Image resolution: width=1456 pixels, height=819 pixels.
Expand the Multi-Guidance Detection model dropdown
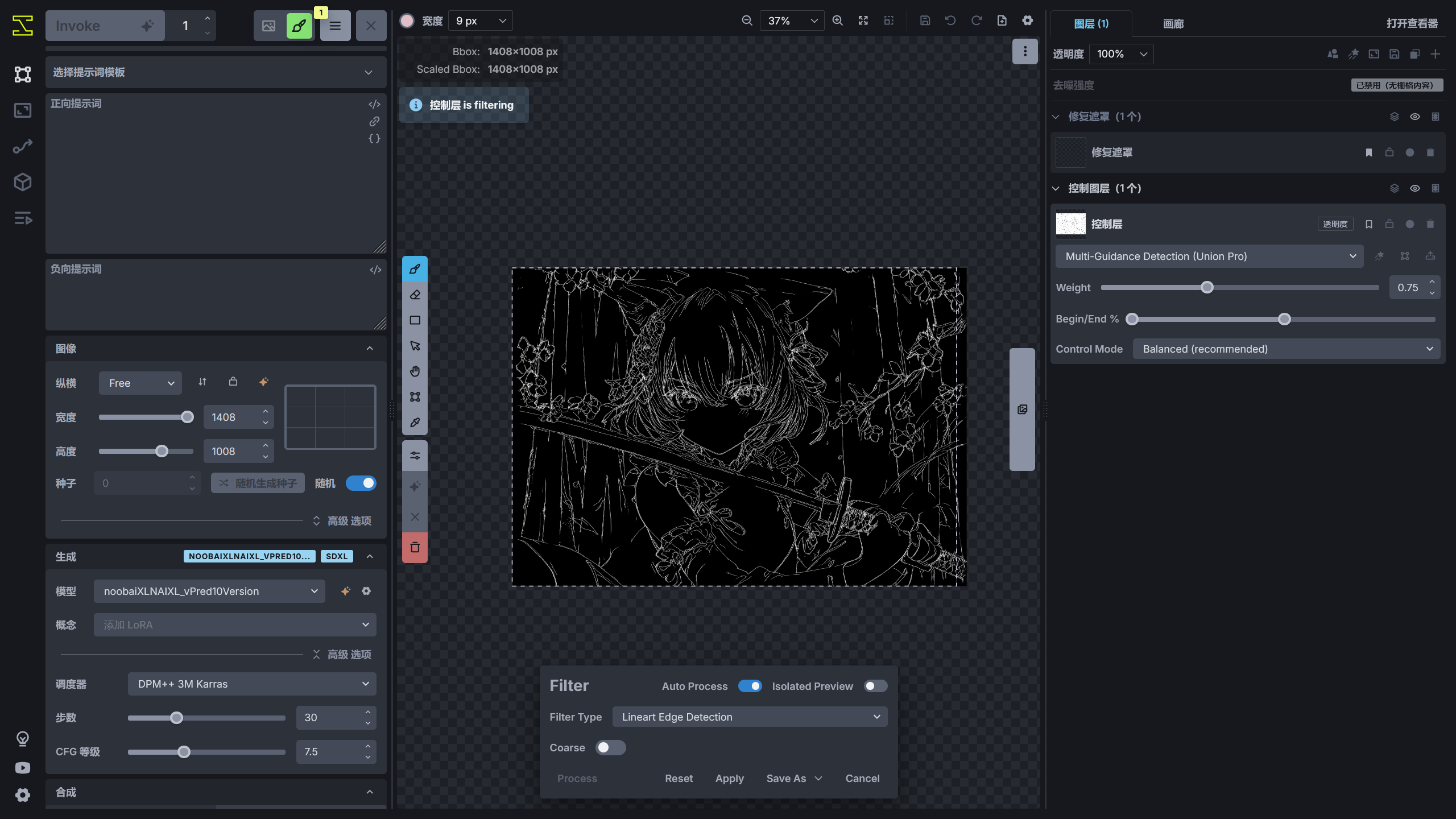coord(1209,256)
